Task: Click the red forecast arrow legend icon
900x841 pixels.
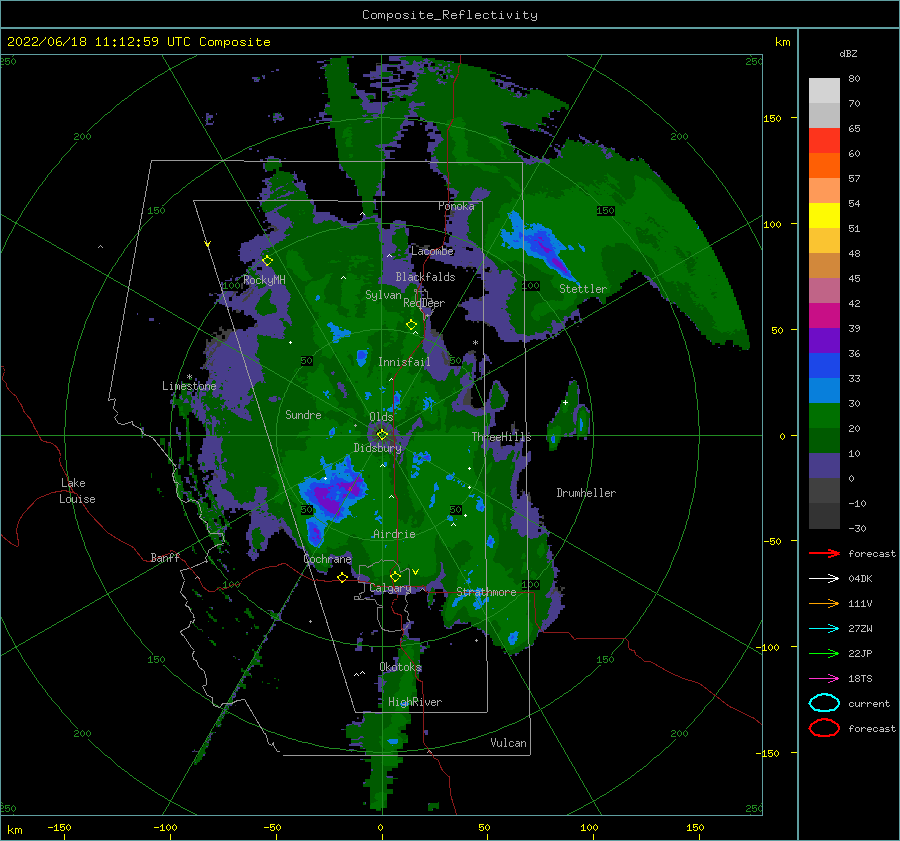Action: coord(824,553)
